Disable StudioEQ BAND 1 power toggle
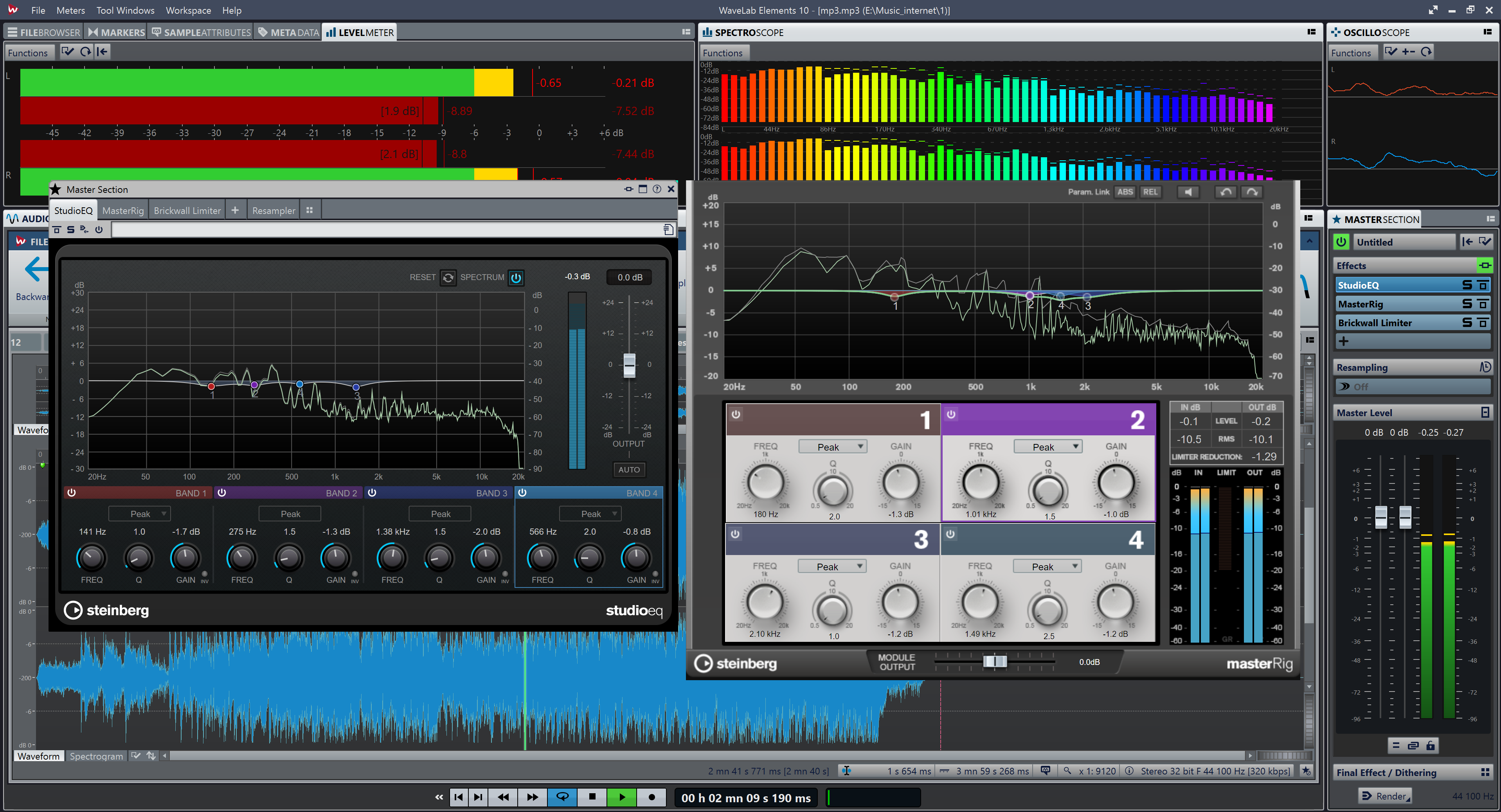This screenshot has width=1501, height=812. pyautogui.click(x=71, y=493)
